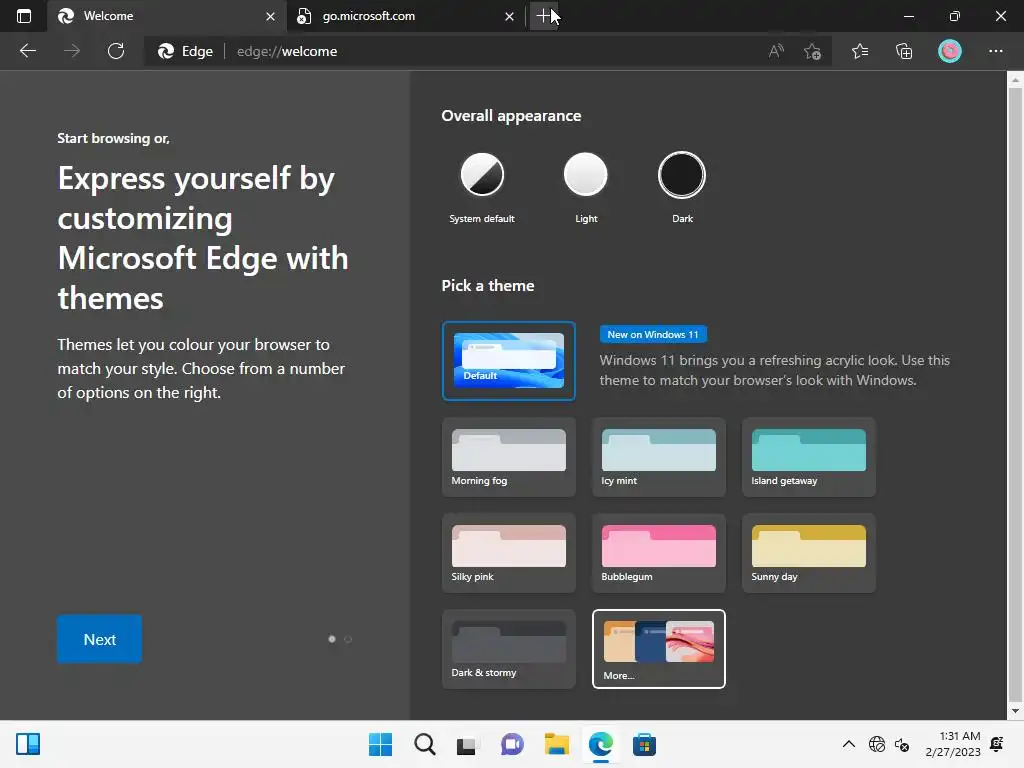Switch to the go.microsoft.com tab
This screenshot has height=768, width=1024.
(405, 16)
